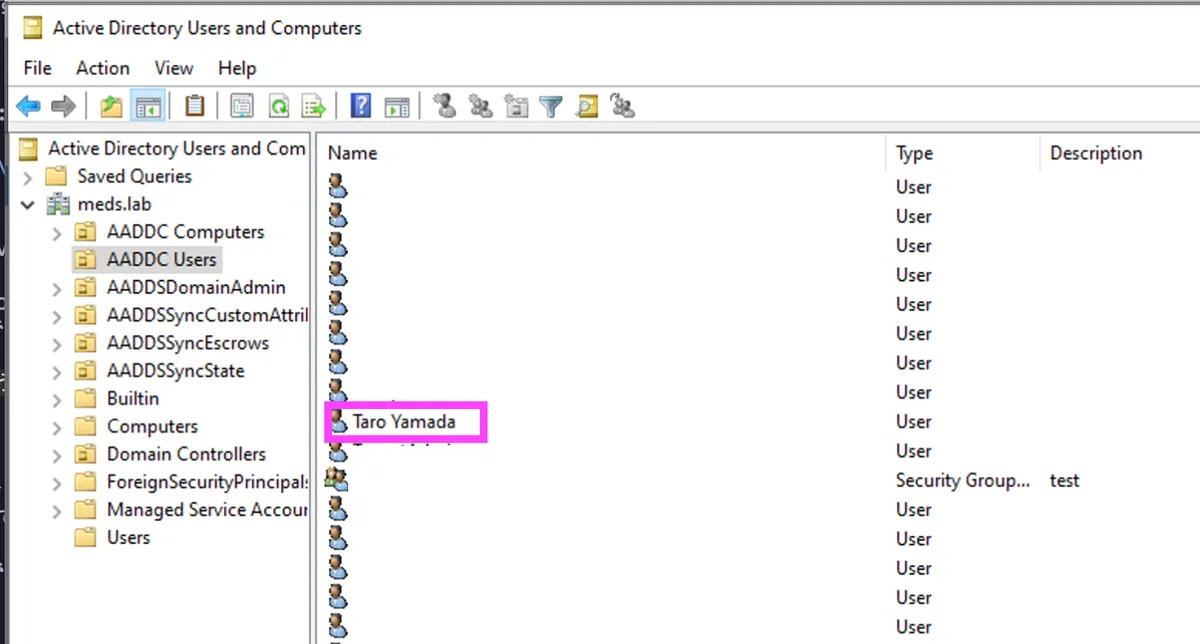Screen dimensions: 1200x644
Task: Select the Users container in tree
Action: (128, 537)
